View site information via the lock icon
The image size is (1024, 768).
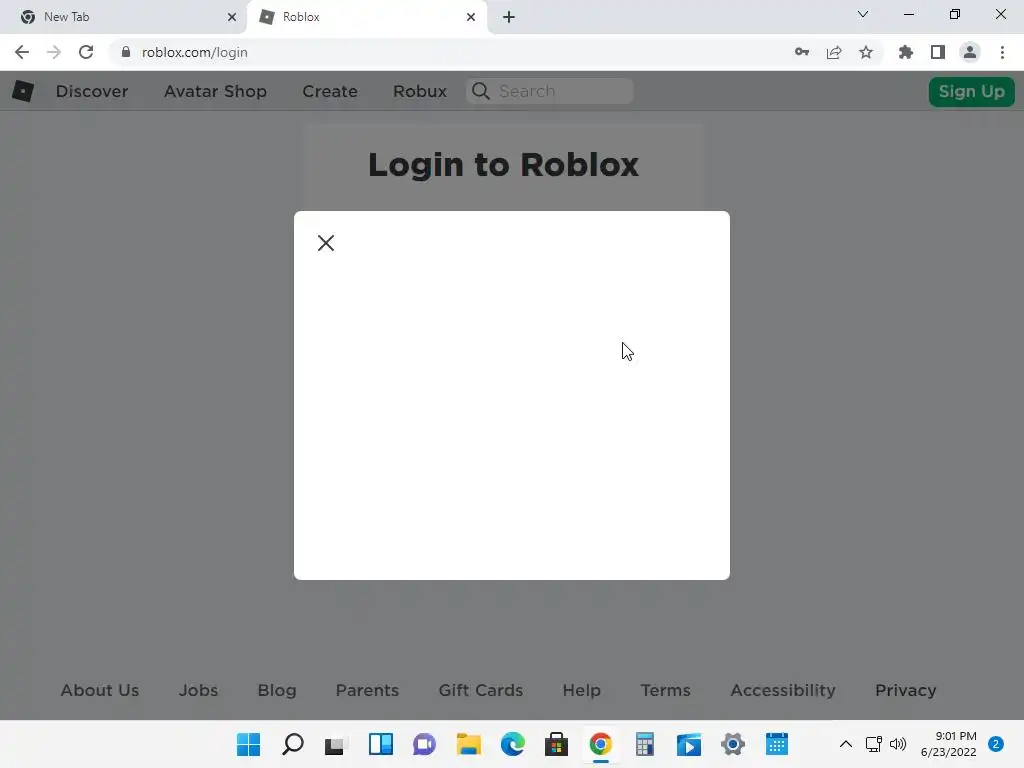tap(126, 52)
